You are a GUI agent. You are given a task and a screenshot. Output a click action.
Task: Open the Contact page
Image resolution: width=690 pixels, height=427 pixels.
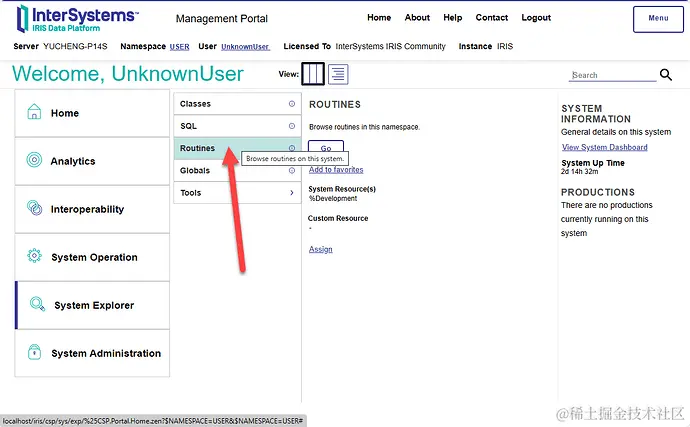pyautogui.click(x=492, y=18)
